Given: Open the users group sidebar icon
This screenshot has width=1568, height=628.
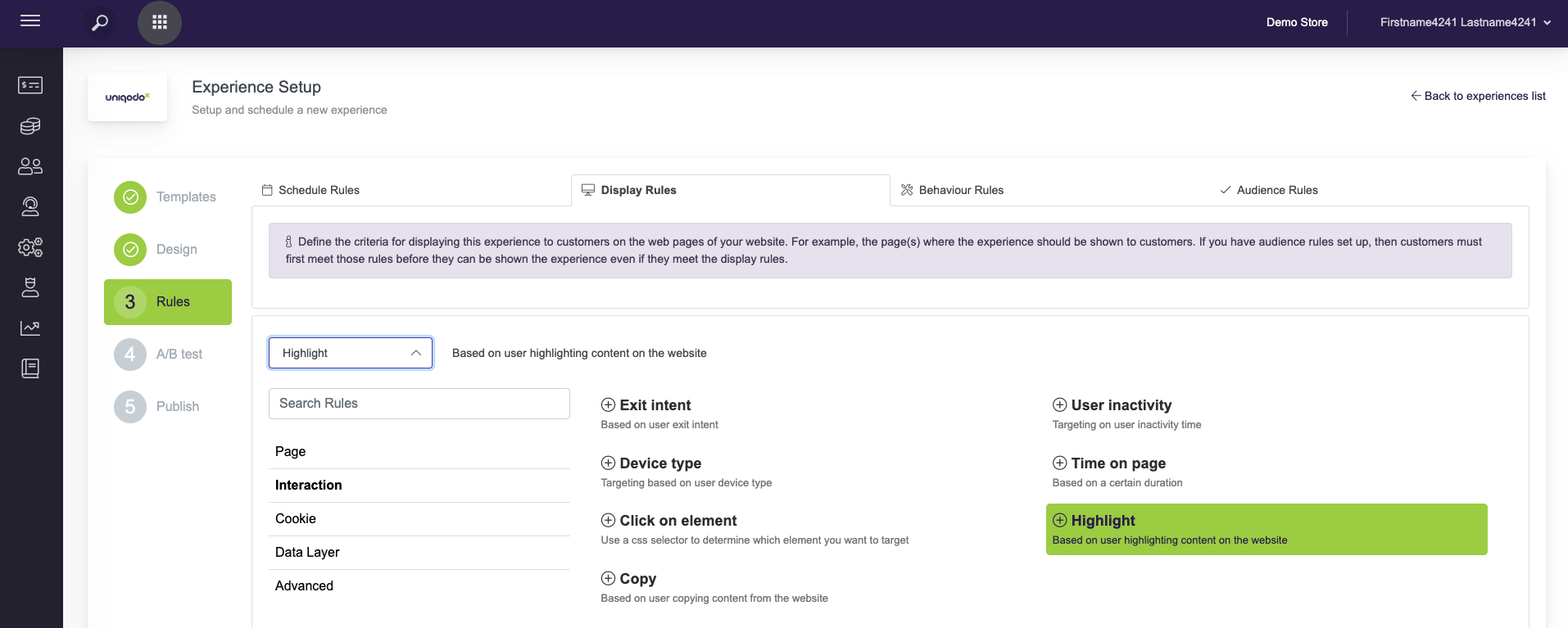Looking at the screenshot, I should (x=30, y=166).
